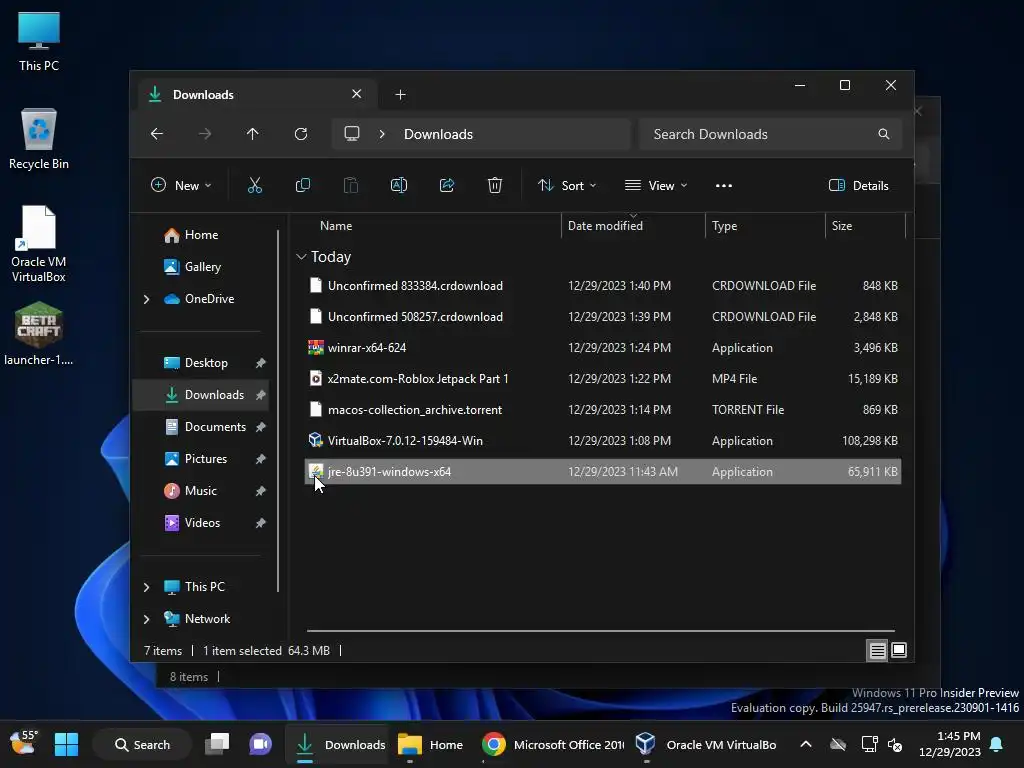
Task: Open Chrome Microsoft Office window from taskbar
Action: tap(553, 744)
